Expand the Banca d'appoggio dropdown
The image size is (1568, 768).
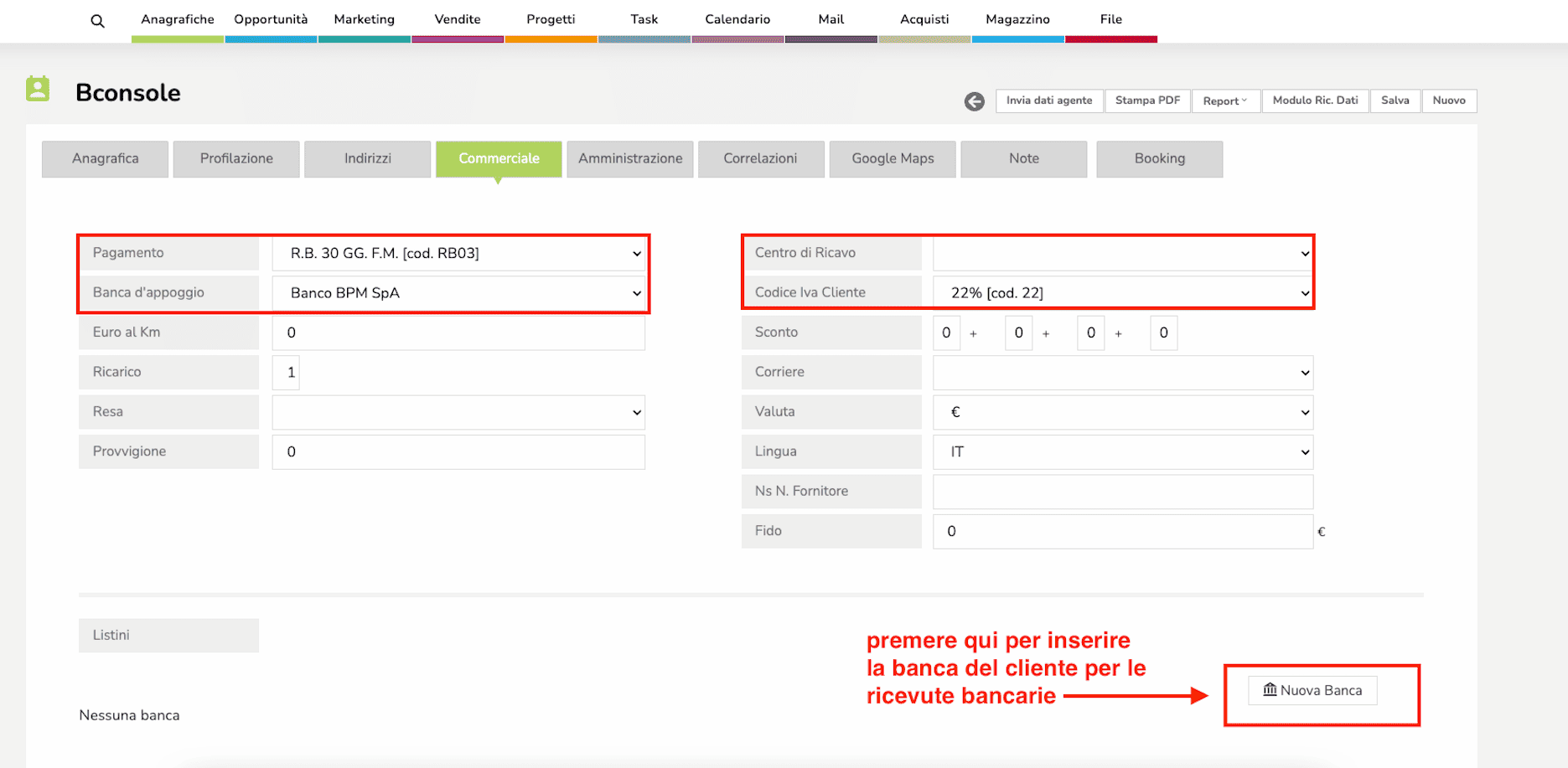458,293
